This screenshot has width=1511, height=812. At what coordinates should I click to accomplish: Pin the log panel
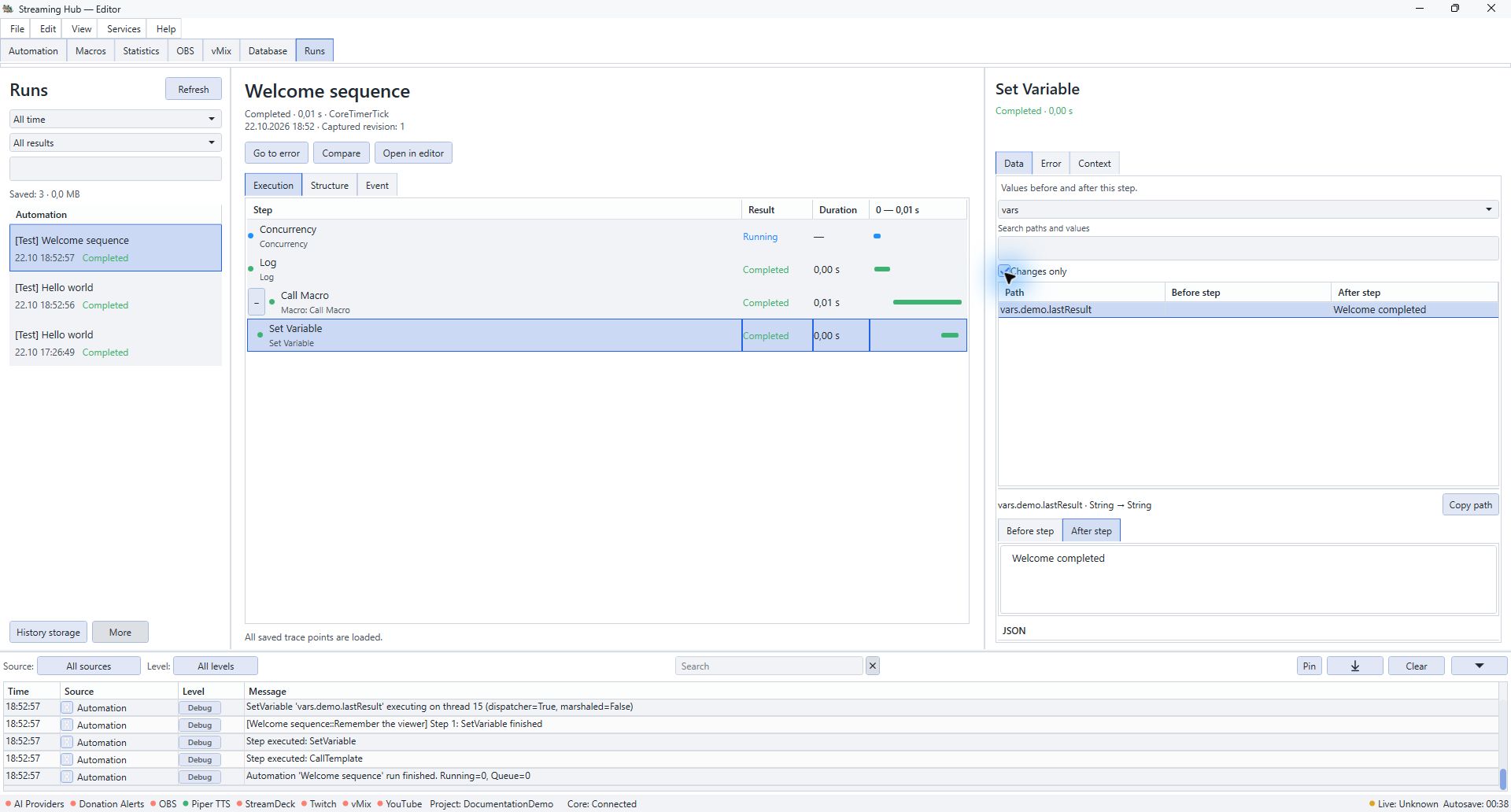1309,666
